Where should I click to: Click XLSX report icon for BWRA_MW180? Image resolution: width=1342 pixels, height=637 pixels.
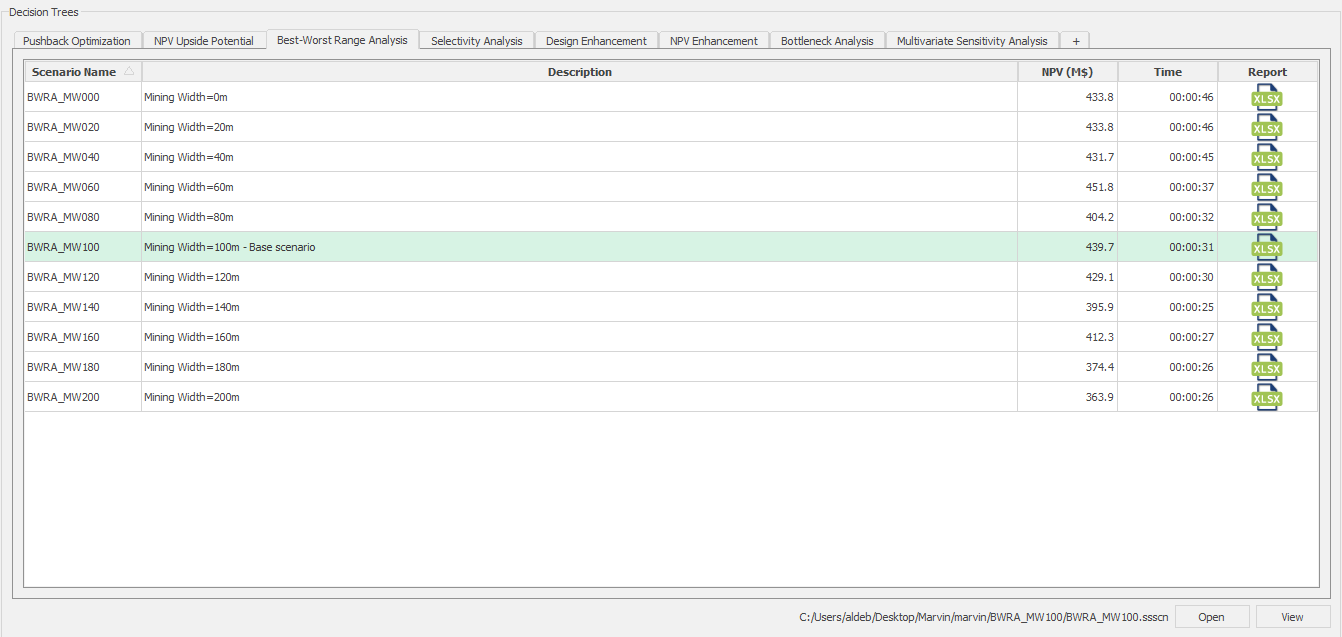pyautogui.click(x=1266, y=368)
